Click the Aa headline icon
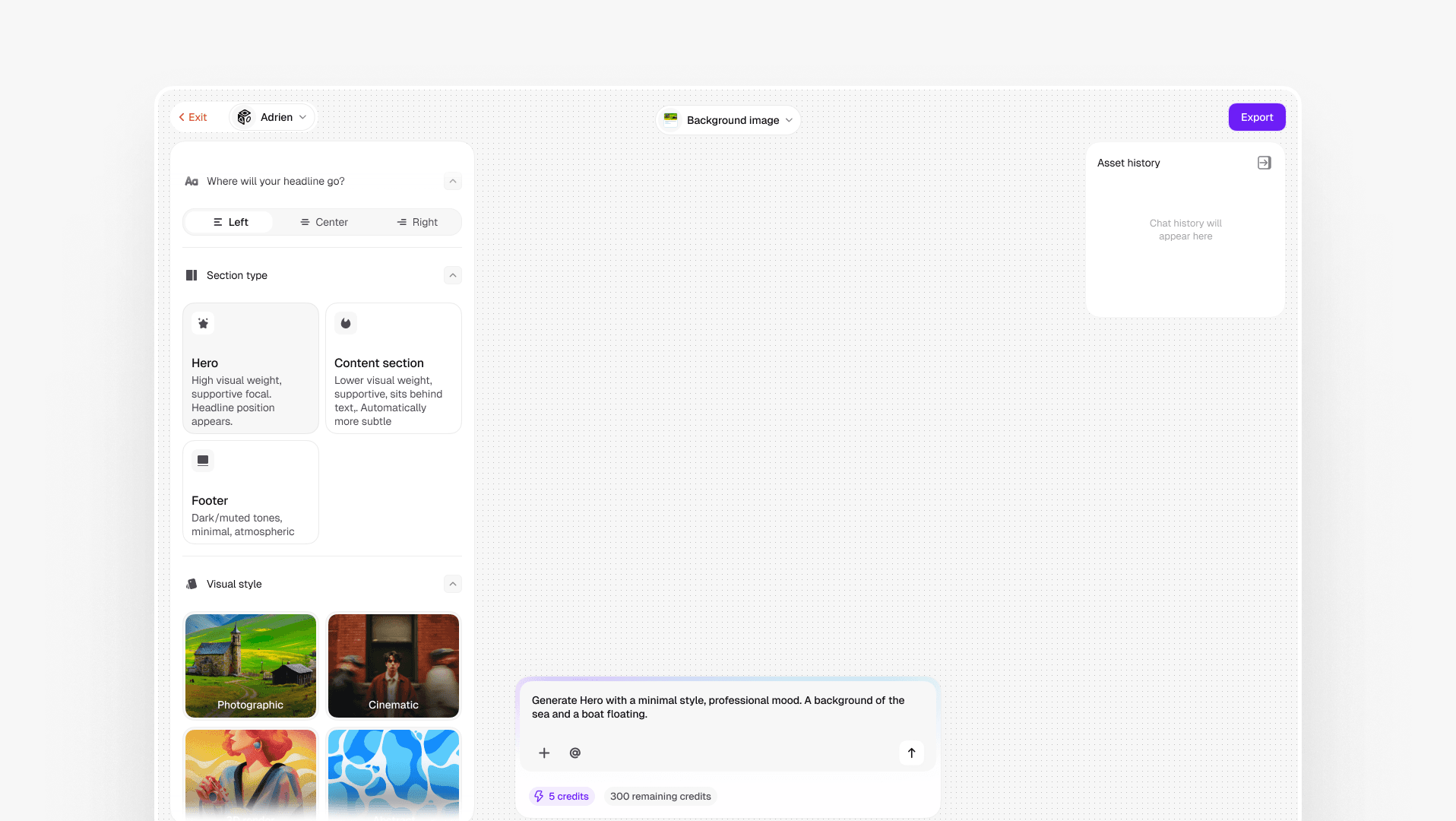1456x821 pixels. 191,181
